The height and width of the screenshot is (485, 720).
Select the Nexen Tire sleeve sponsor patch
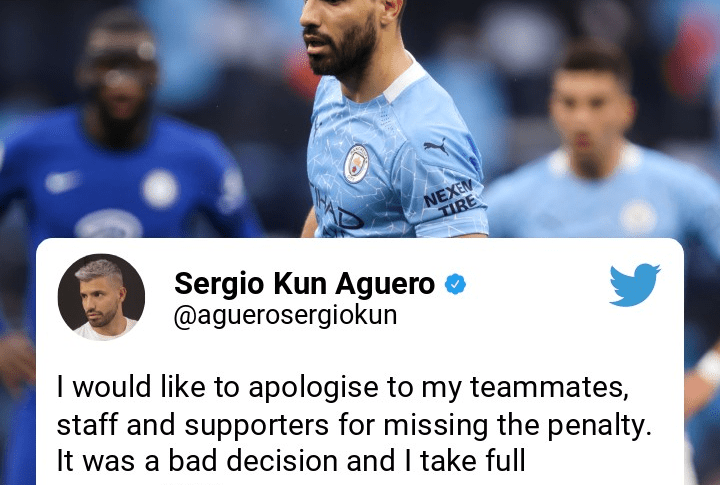coord(450,198)
